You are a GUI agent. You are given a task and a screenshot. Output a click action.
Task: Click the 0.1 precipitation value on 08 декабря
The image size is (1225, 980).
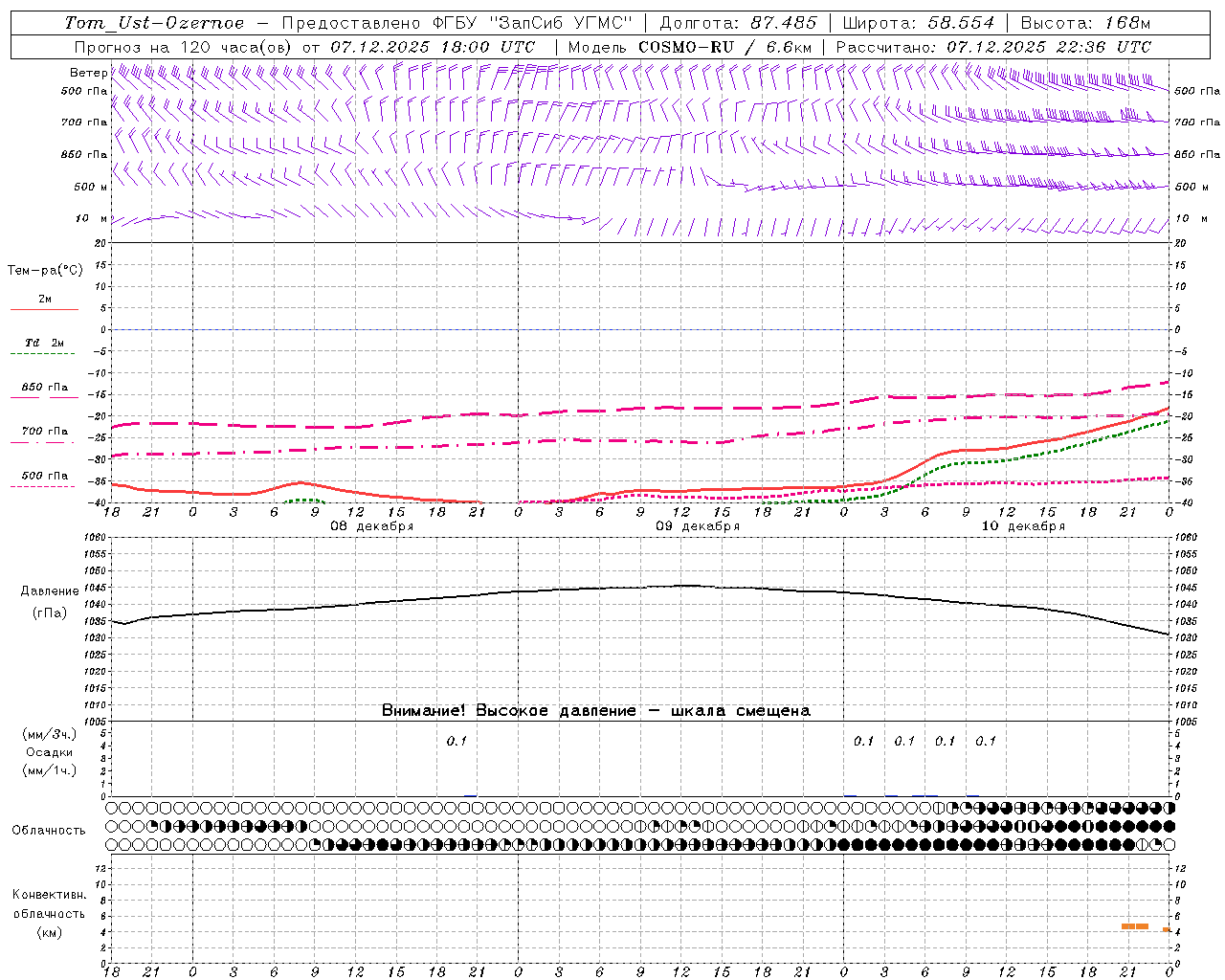point(457,741)
